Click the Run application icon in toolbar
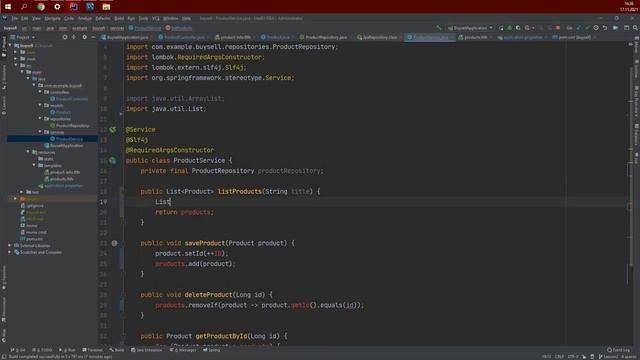 [501, 28]
